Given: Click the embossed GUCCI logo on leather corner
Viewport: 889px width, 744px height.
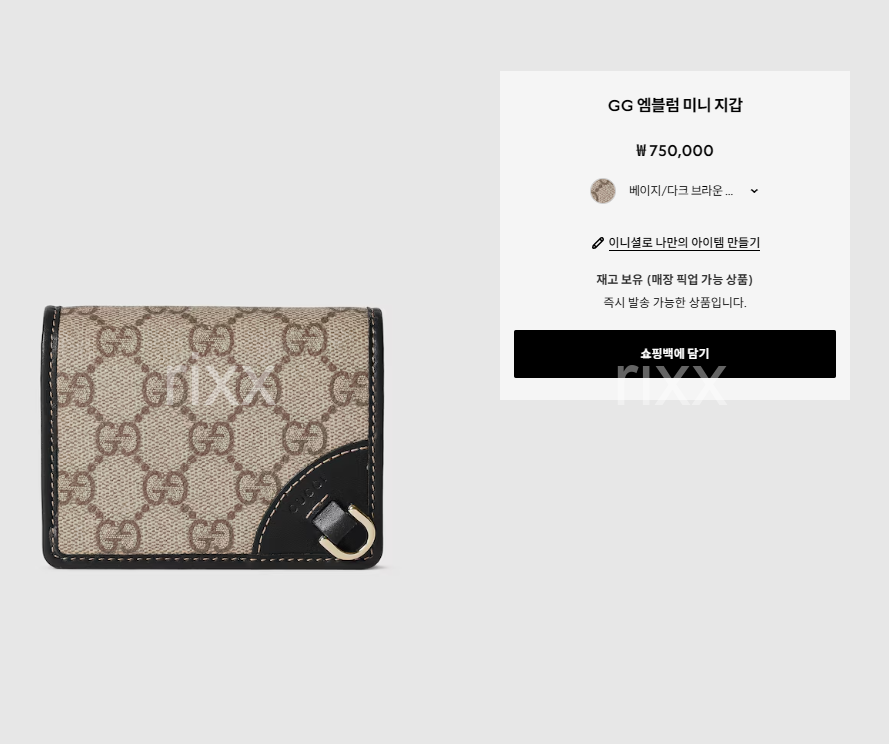Looking at the screenshot, I should click(308, 495).
